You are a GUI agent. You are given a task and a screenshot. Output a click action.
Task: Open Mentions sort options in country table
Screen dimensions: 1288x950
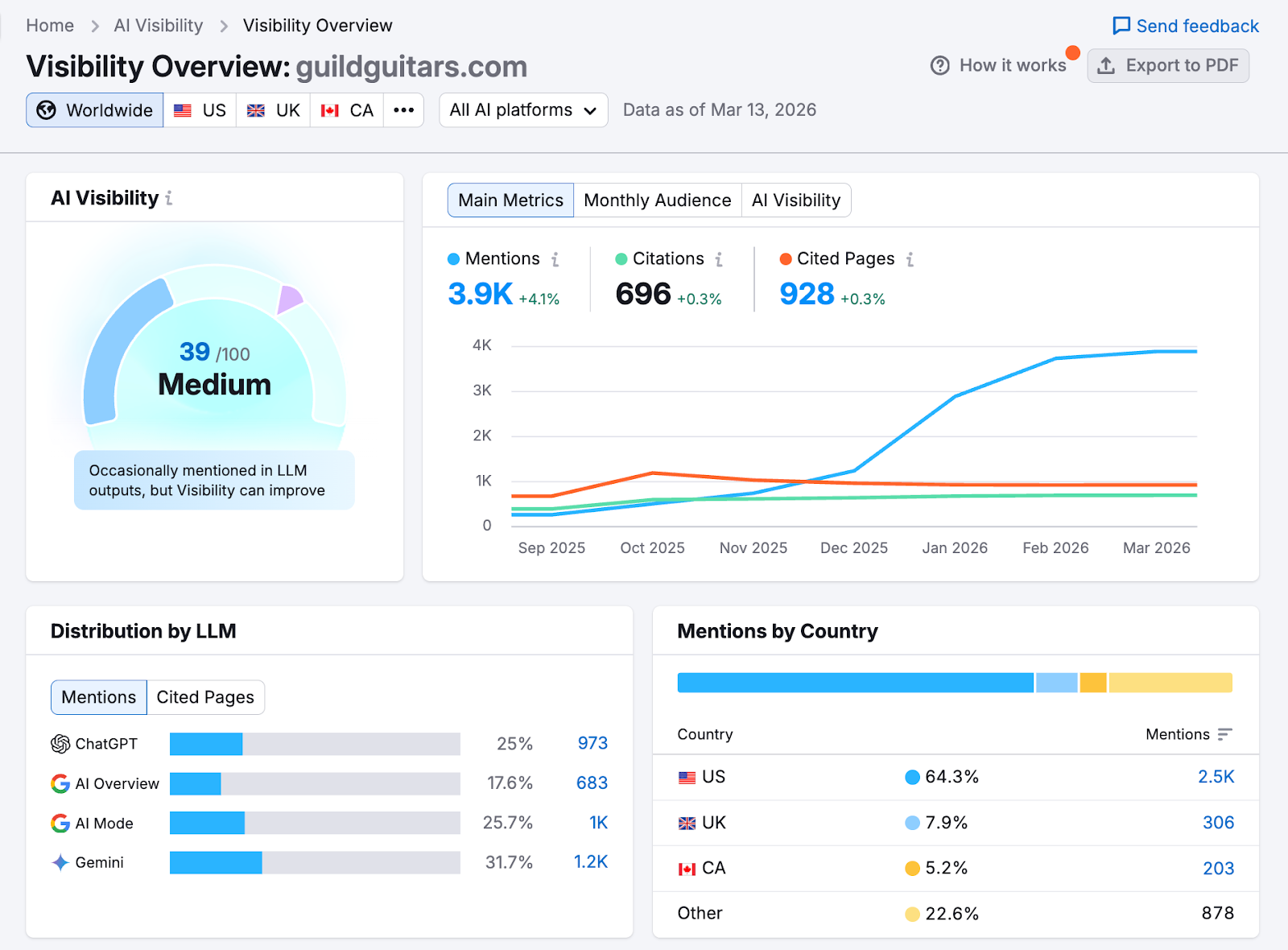[1224, 734]
